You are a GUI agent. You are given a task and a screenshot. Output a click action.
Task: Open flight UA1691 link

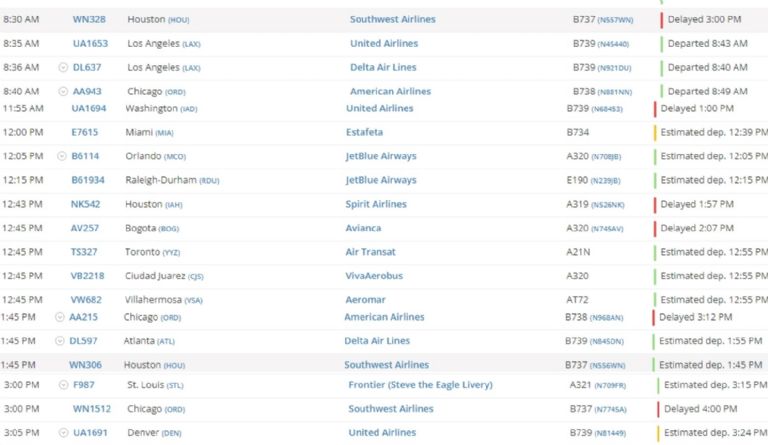[x=90, y=433]
